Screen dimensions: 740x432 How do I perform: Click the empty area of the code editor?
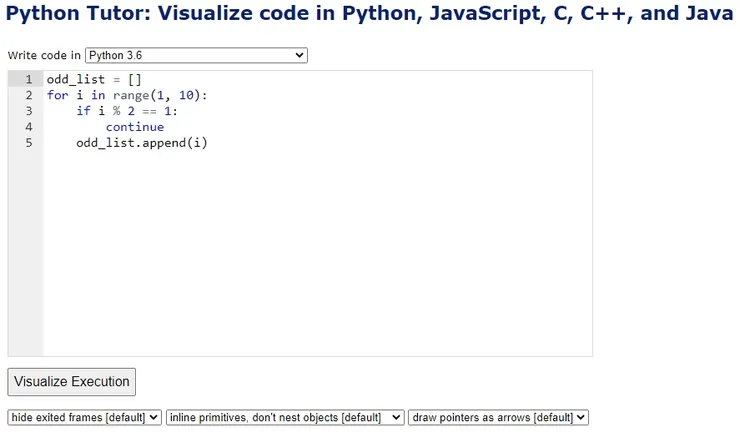320,260
